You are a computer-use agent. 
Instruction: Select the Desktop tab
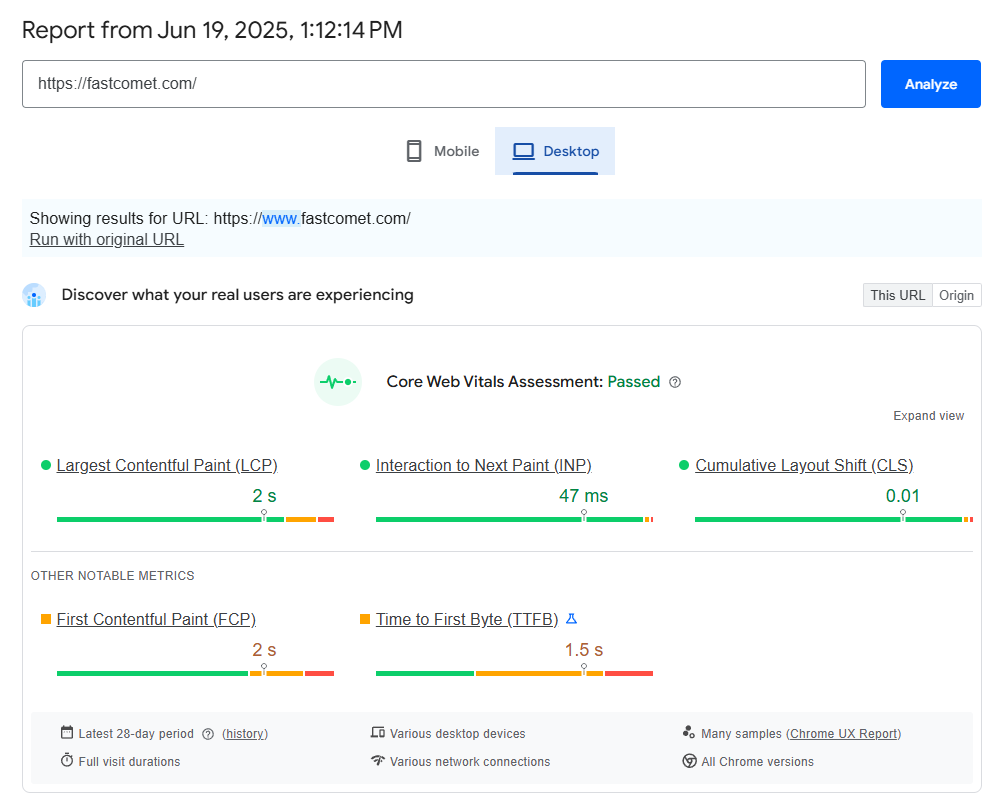pyautogui.click(x=555, y=150)
